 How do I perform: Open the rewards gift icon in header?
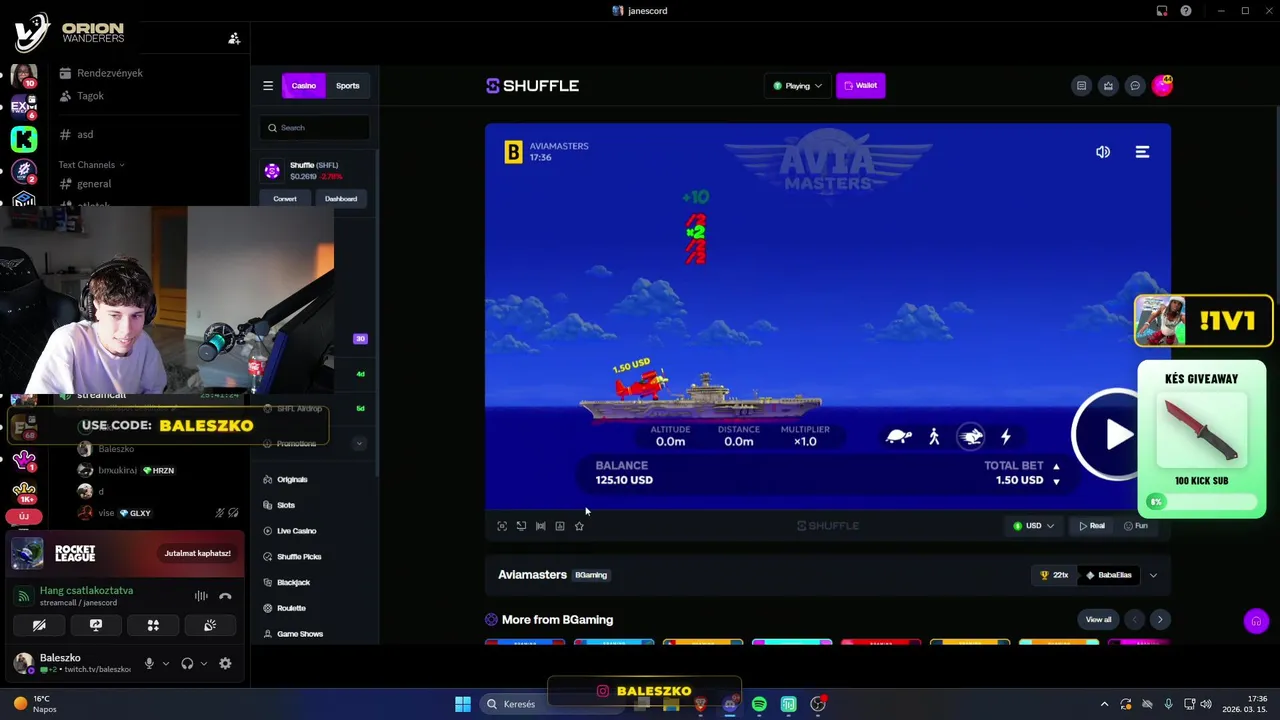click(1108, 86)
